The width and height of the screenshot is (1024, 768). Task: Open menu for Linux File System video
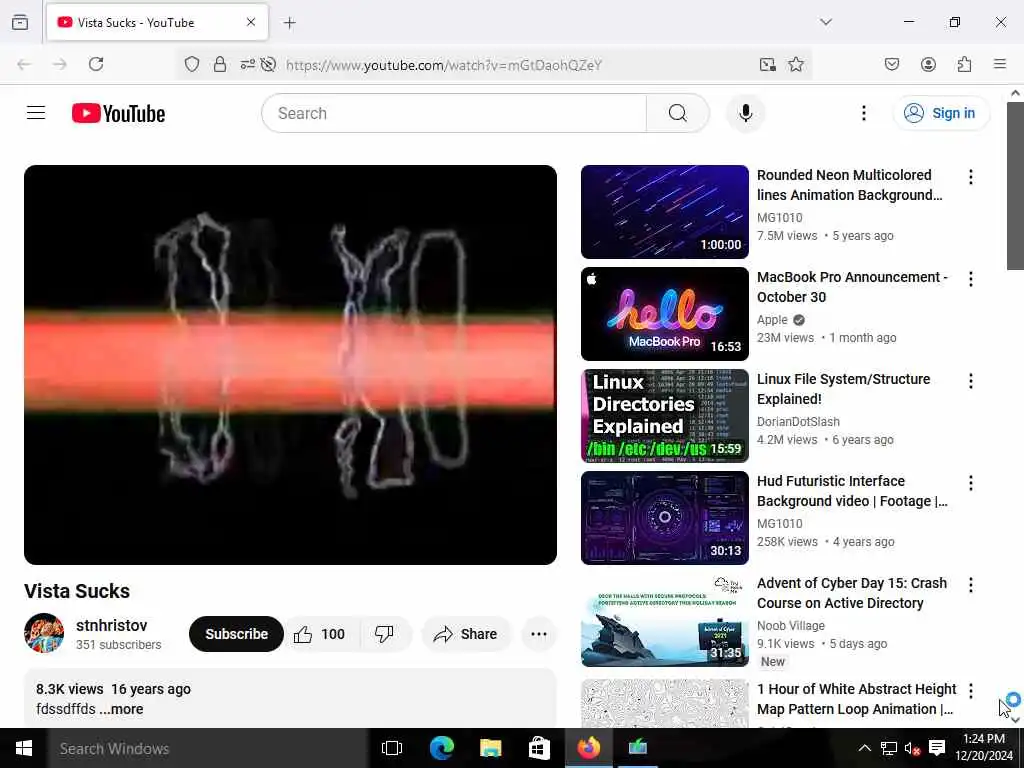point(970,381)
